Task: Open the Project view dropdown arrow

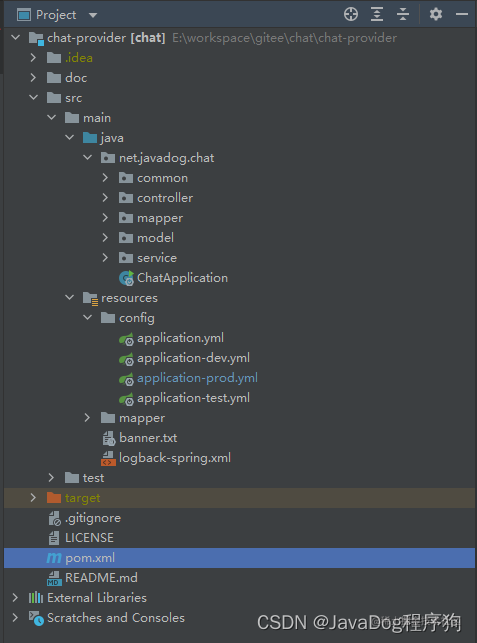Action: pos(93,16)
